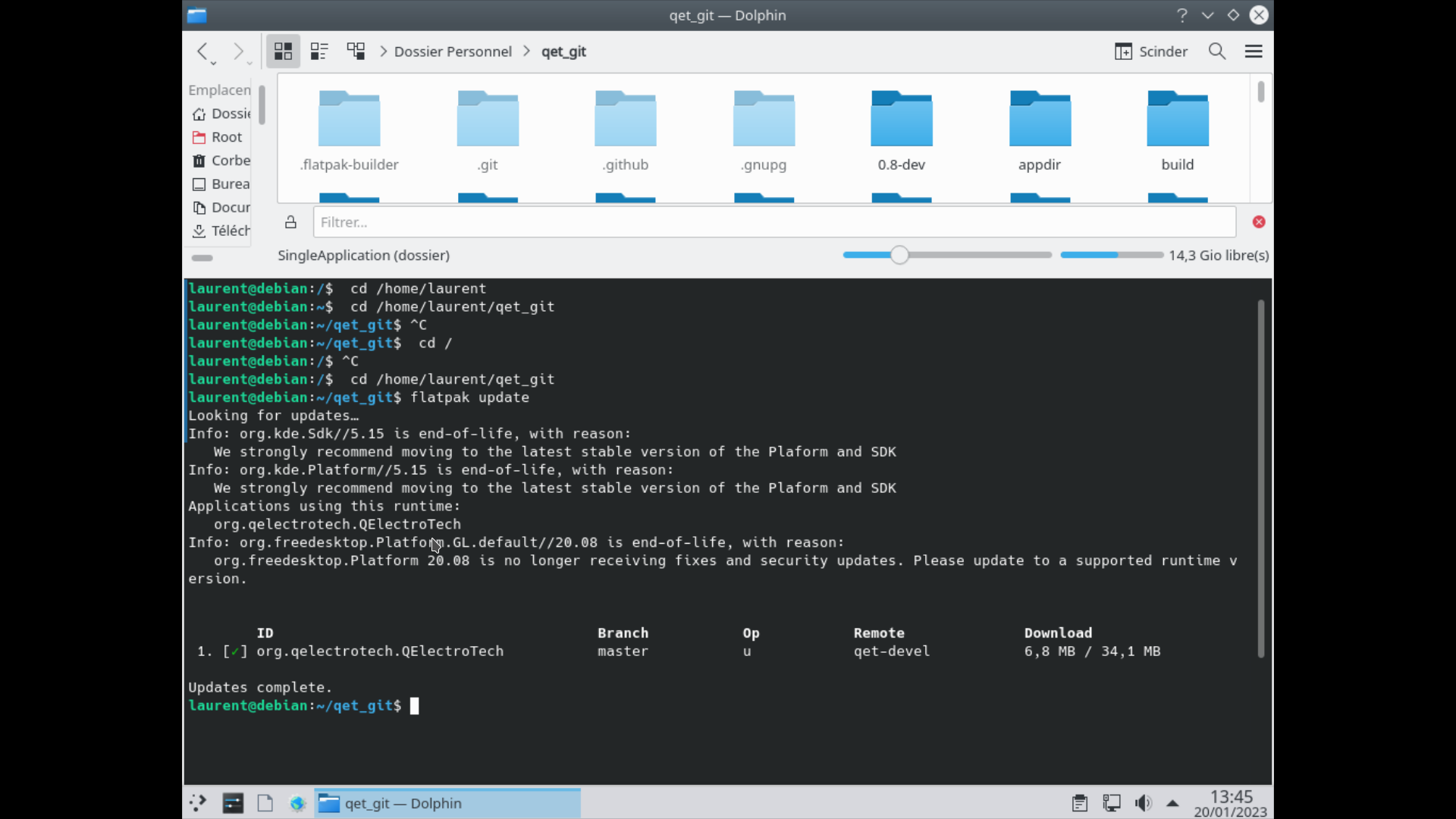Open Documents place in sidebar
The image size is (1456, 819).
[x=221, y=208]
